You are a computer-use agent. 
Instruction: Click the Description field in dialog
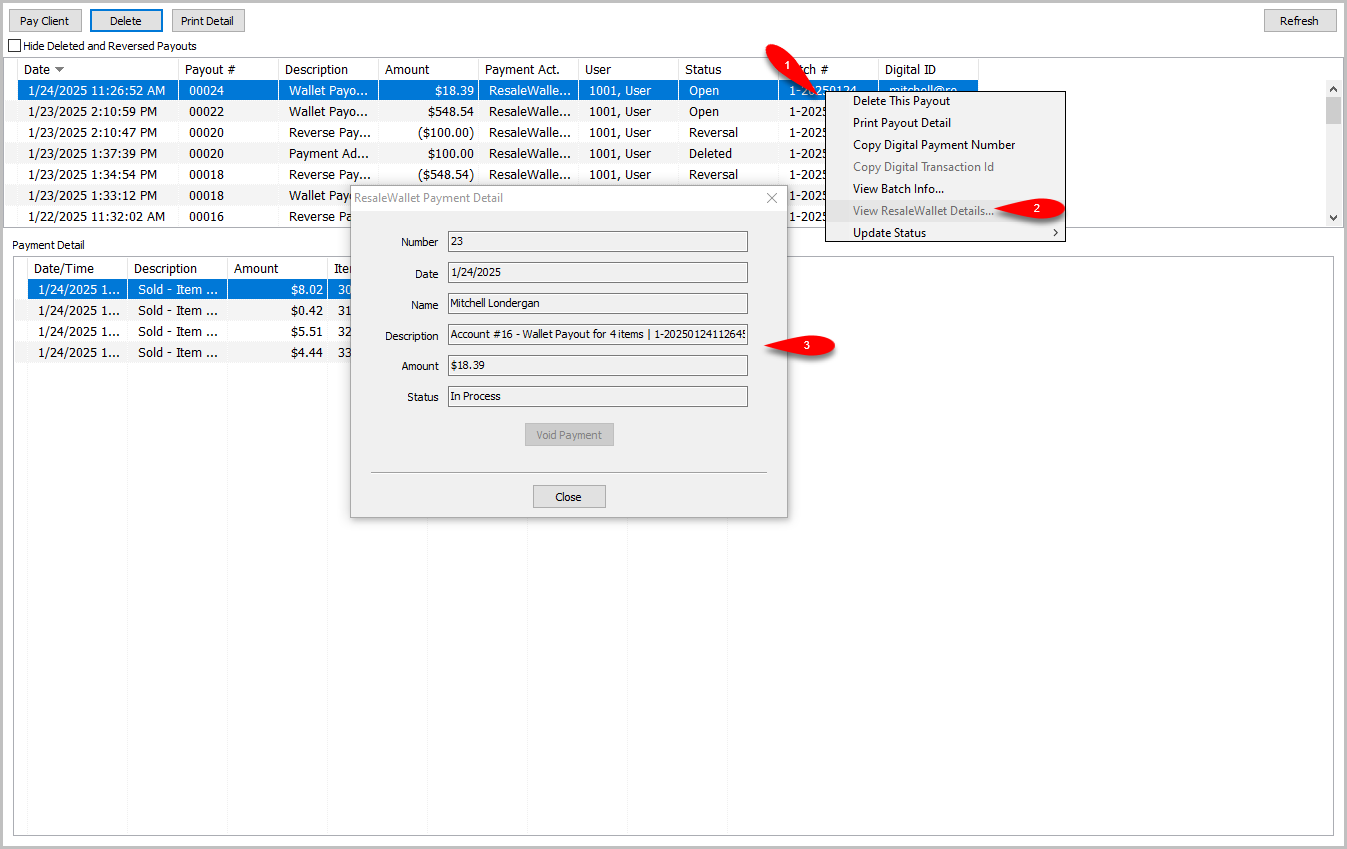tap(598, 334)
